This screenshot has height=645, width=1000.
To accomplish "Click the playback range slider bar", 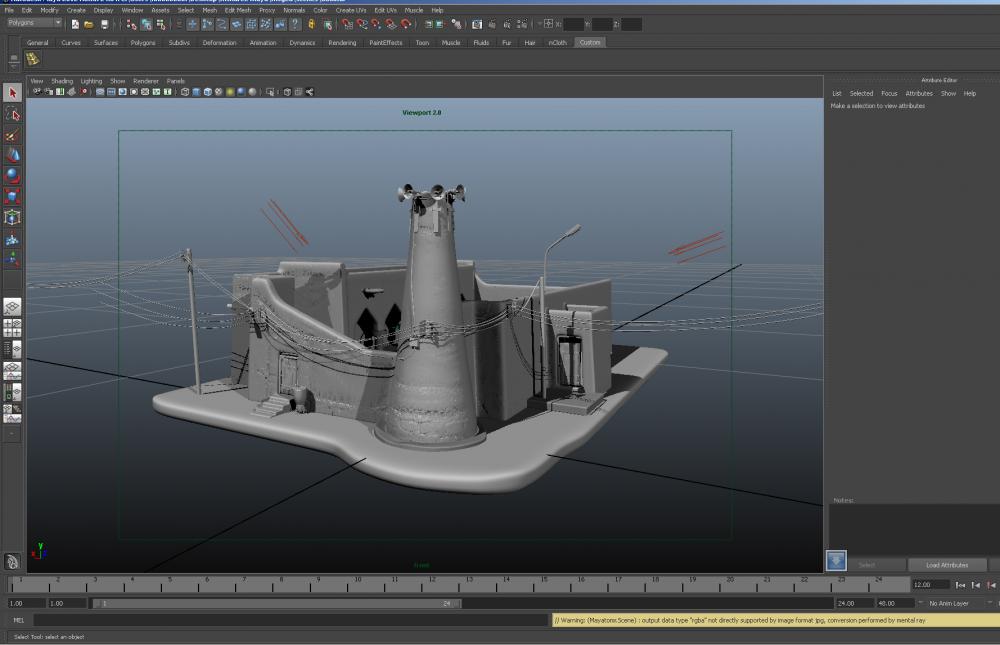I will tap(275, 603).
